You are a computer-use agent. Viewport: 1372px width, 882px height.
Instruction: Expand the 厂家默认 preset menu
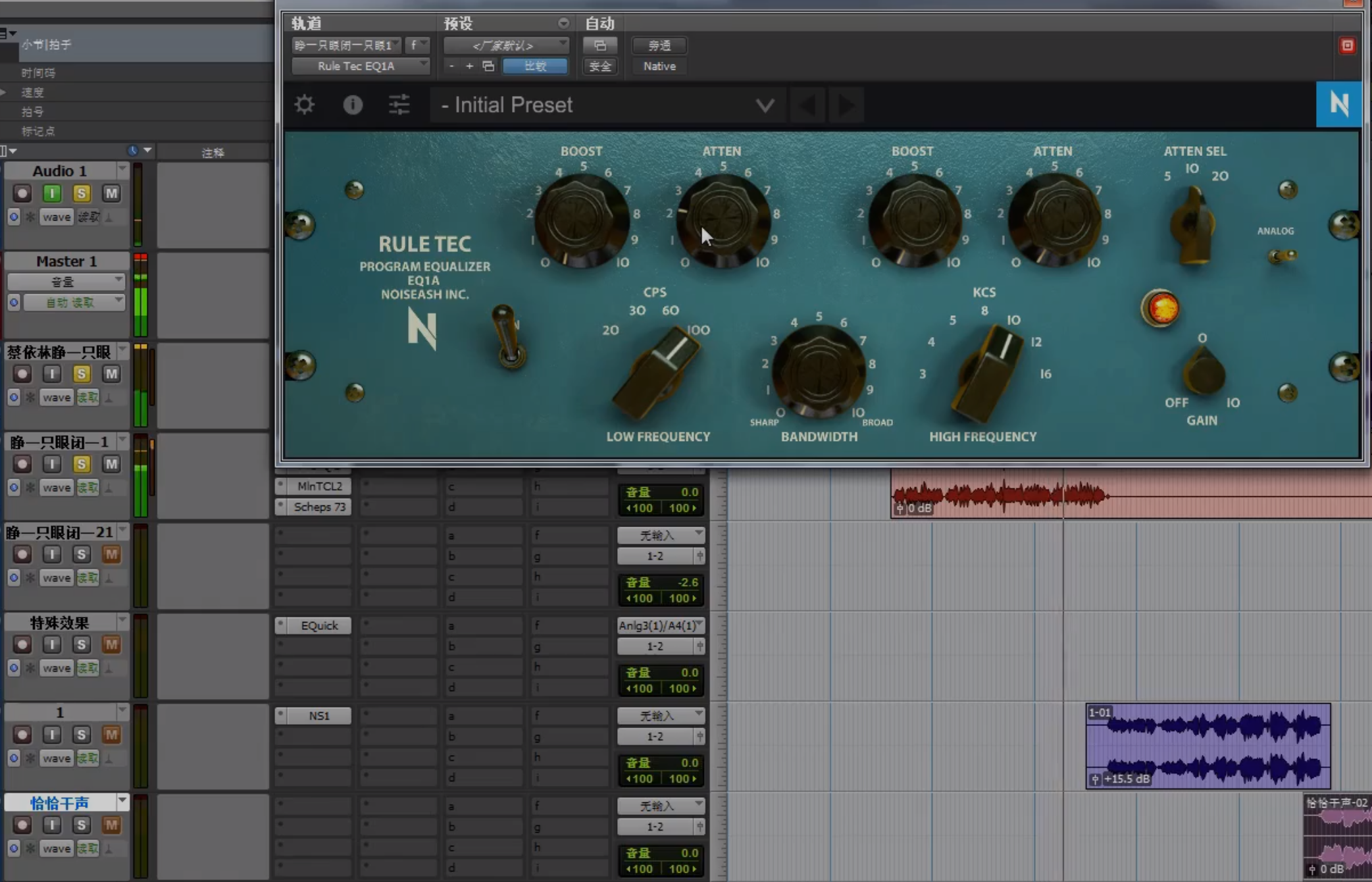pos(505,45)
